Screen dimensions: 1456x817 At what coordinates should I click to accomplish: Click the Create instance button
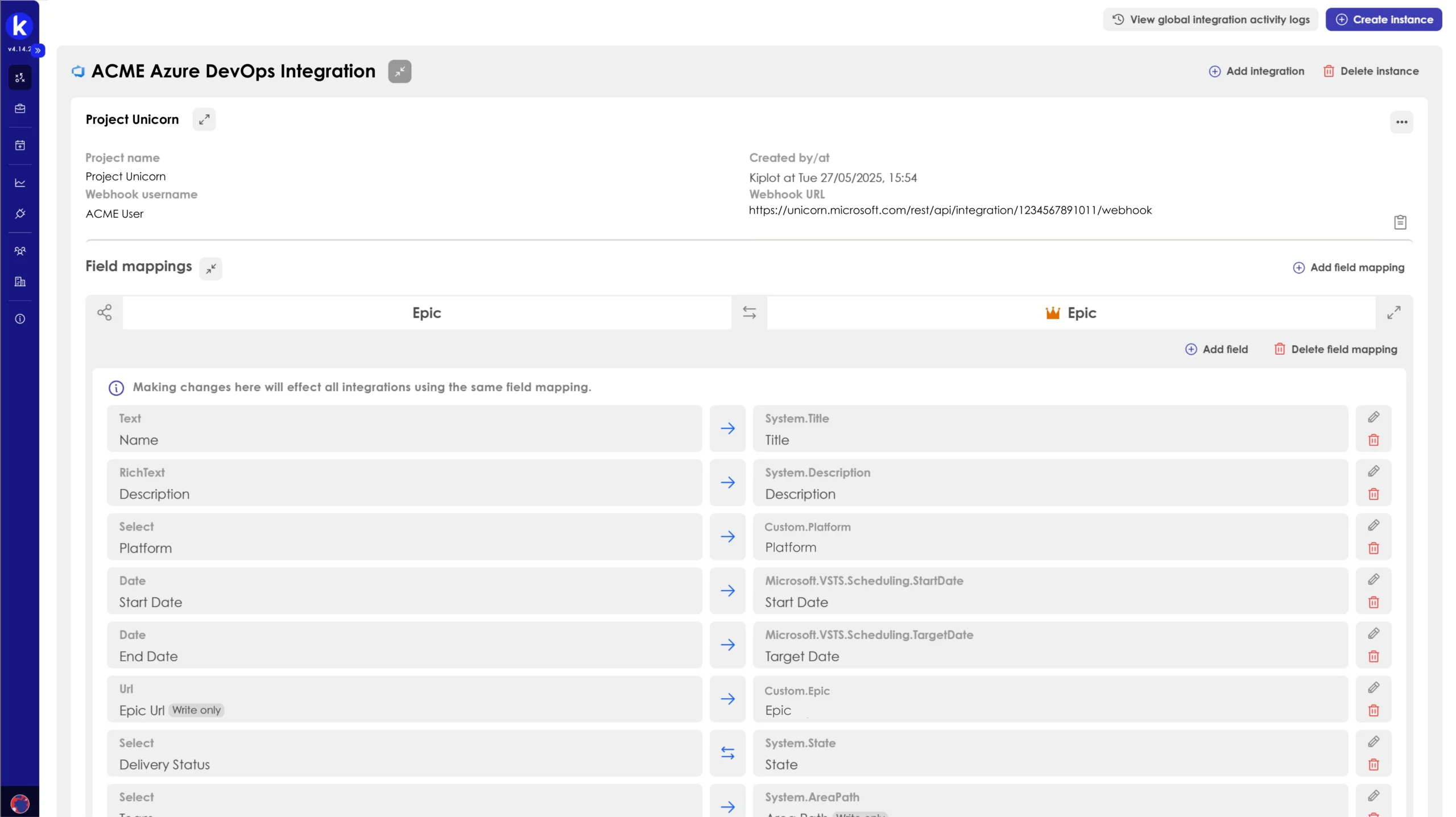click(1383, 19)
